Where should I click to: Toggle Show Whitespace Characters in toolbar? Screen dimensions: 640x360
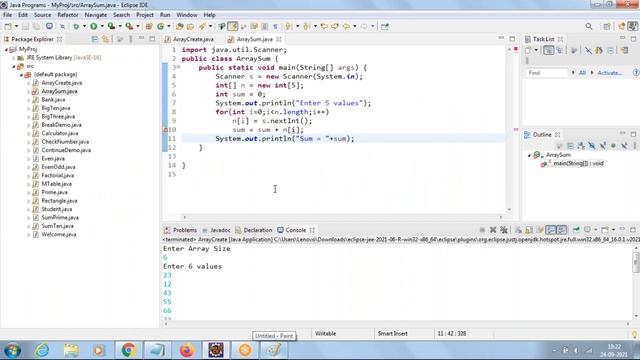276,27
